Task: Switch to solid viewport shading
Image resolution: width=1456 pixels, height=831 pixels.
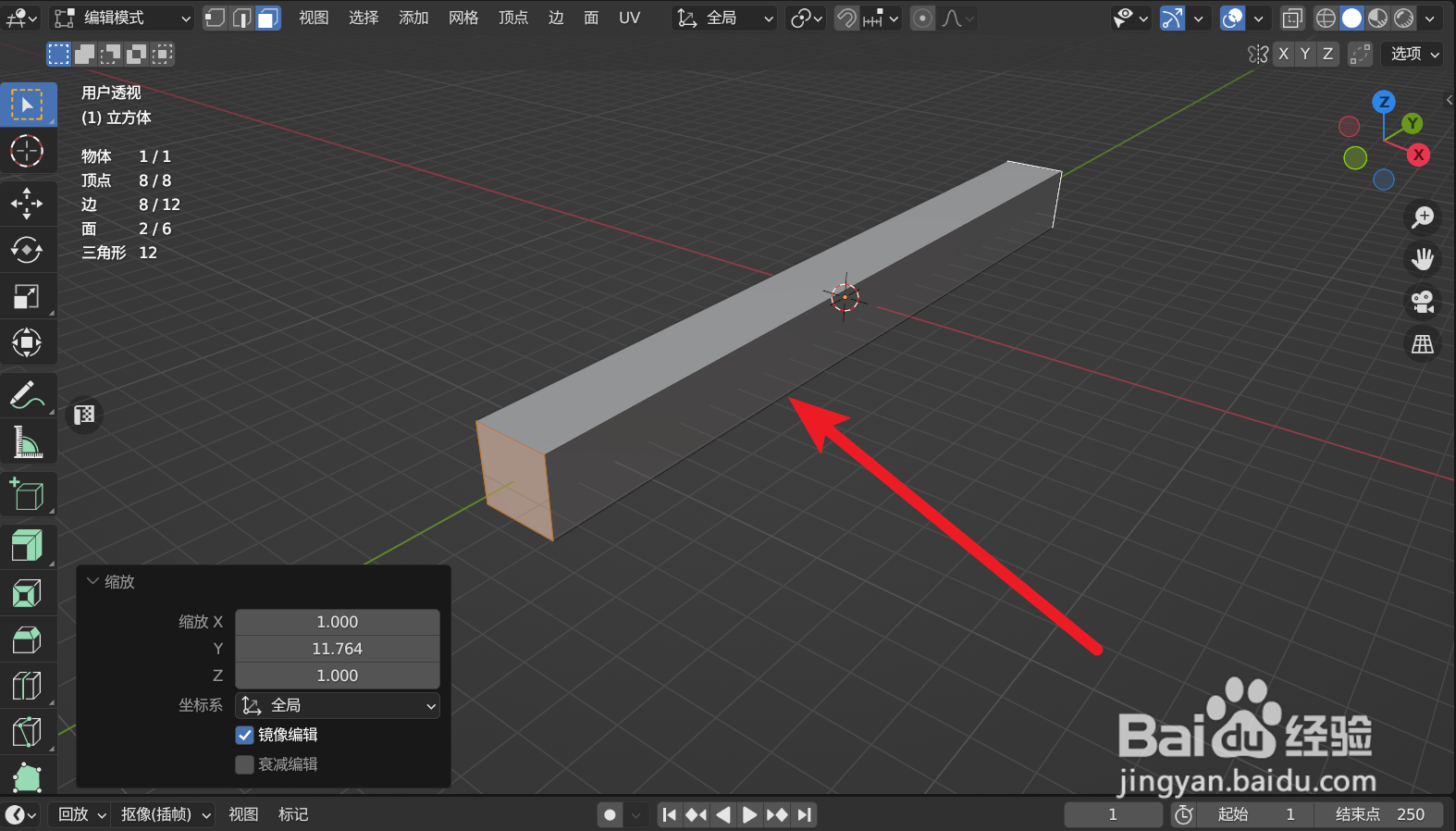Action: pos(1351,18)
